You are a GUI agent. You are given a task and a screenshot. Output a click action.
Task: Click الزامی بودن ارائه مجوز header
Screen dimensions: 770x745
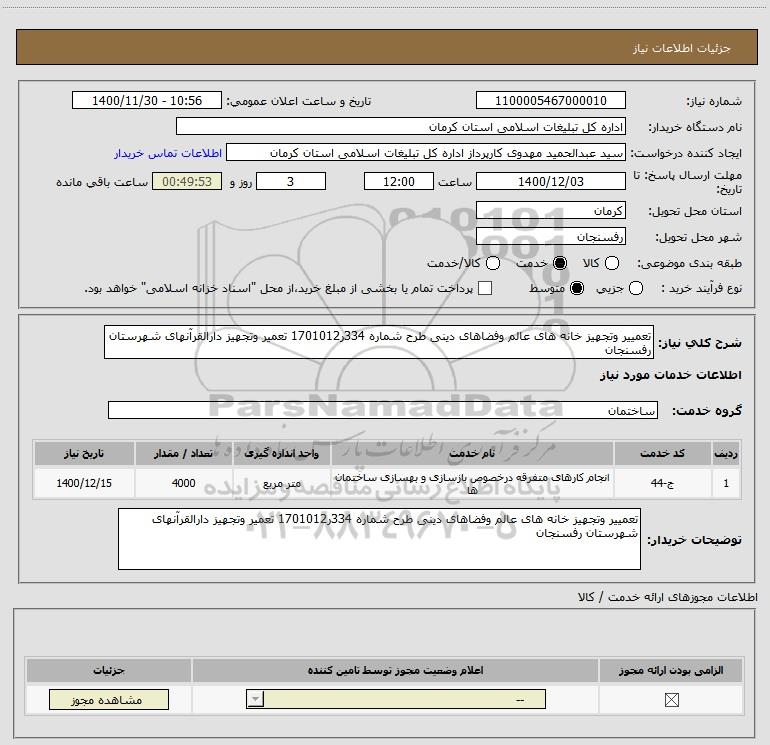671,670
